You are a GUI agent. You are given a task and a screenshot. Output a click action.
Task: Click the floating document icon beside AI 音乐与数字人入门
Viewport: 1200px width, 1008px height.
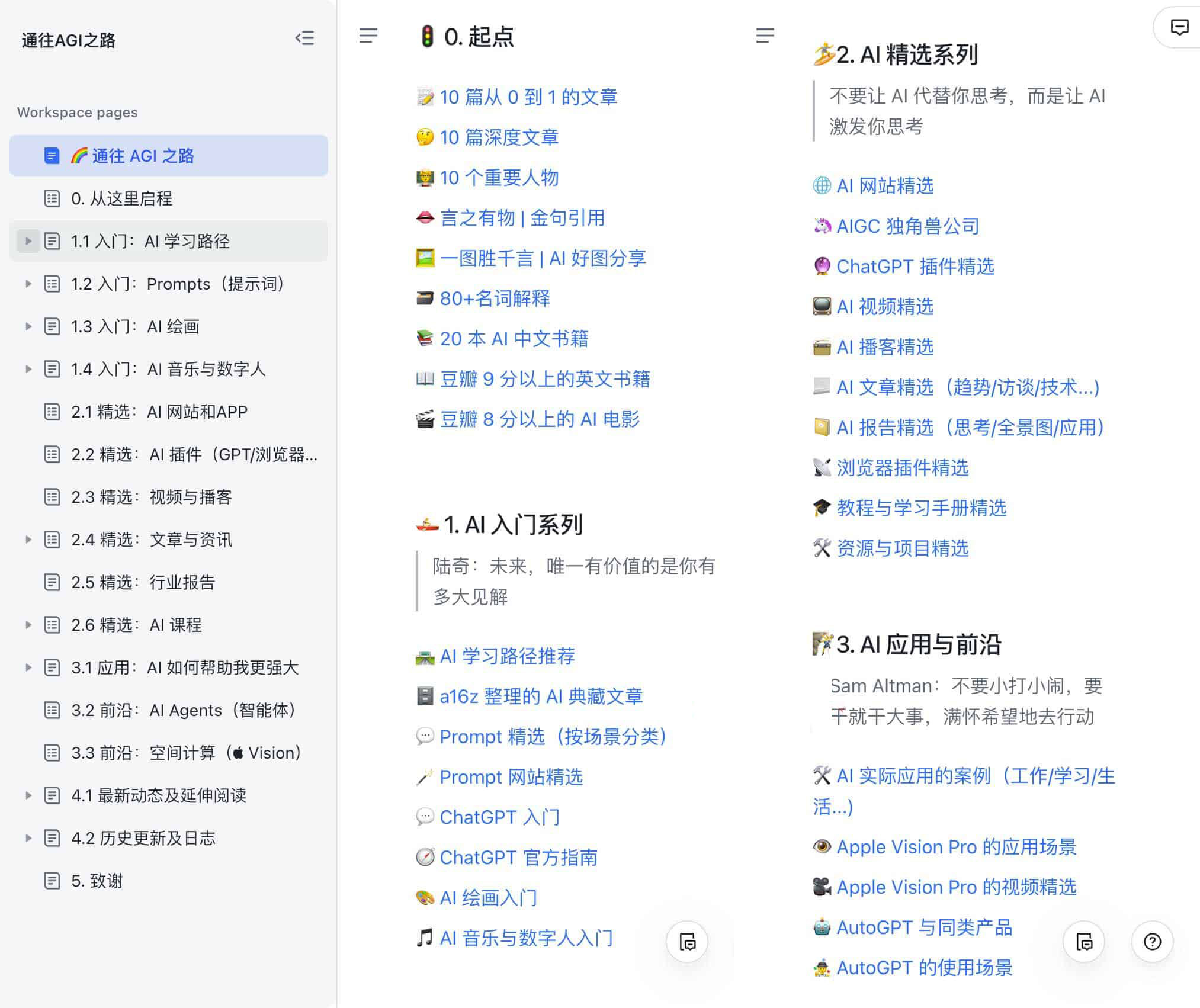pos(687,942)
